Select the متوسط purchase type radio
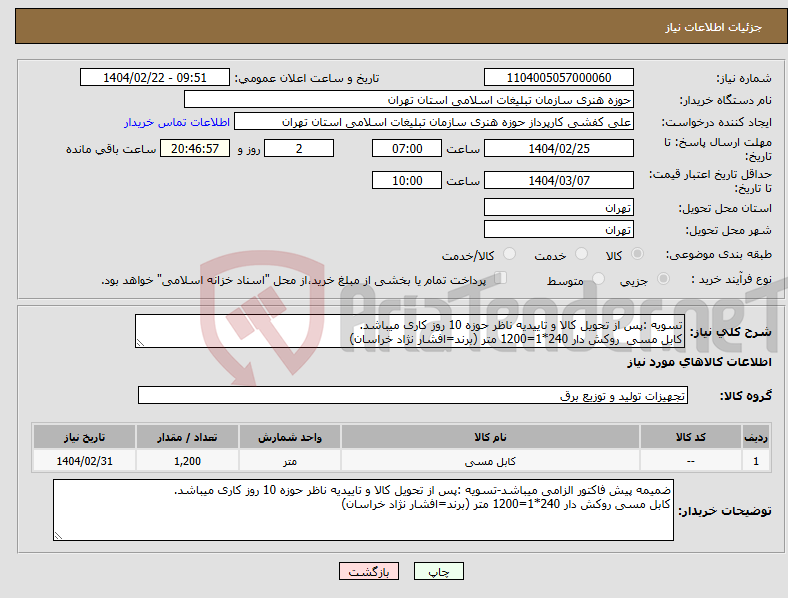 [x=598, y=279]
